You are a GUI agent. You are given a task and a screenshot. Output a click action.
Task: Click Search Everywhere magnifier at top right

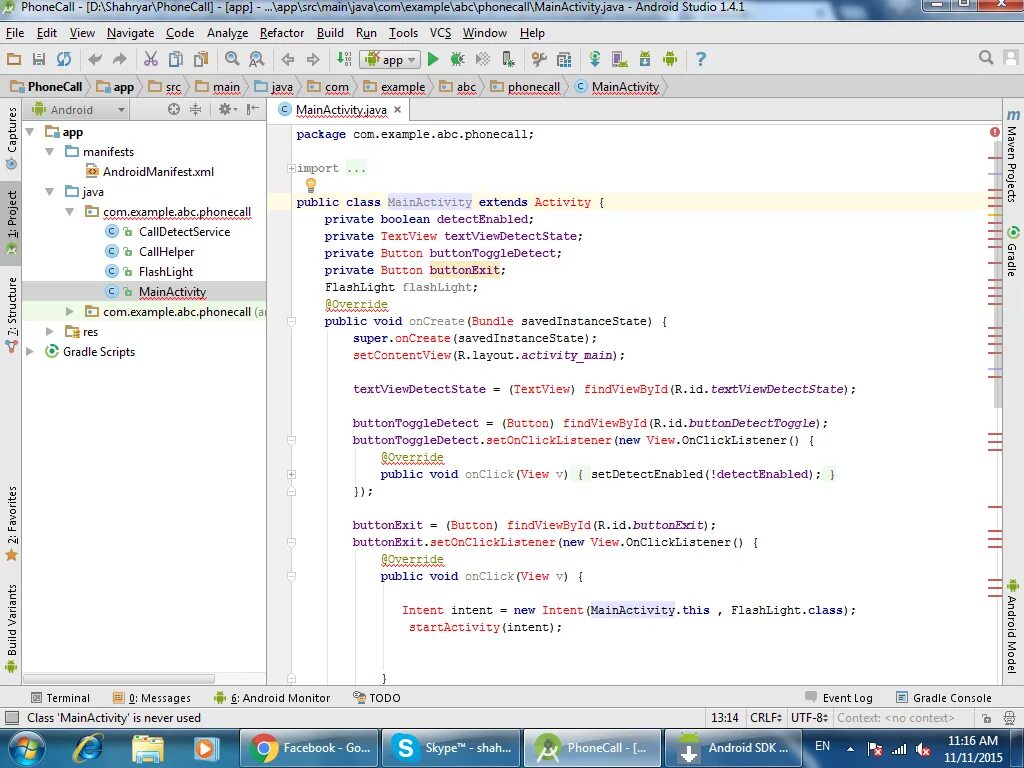(986, 58)
